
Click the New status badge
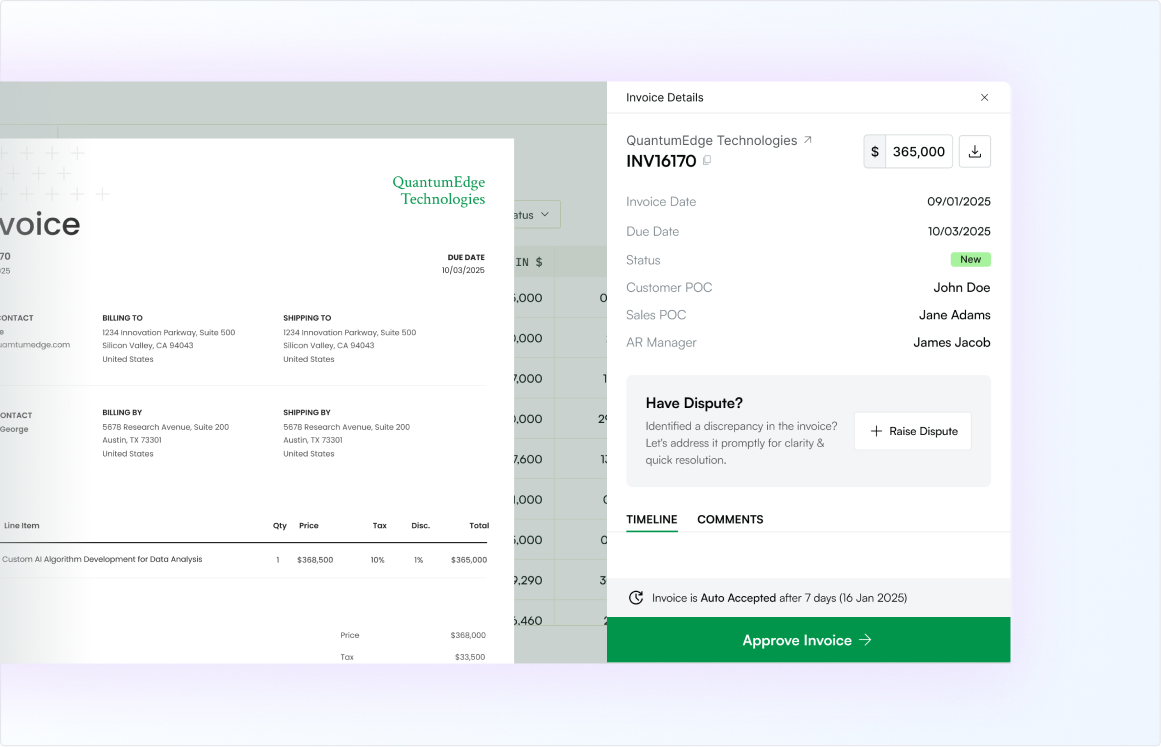pos(970,259)
